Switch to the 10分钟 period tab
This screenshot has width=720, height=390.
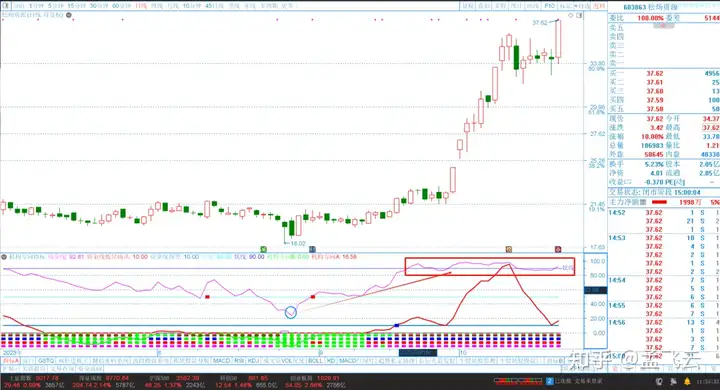(x=192, y=6)
